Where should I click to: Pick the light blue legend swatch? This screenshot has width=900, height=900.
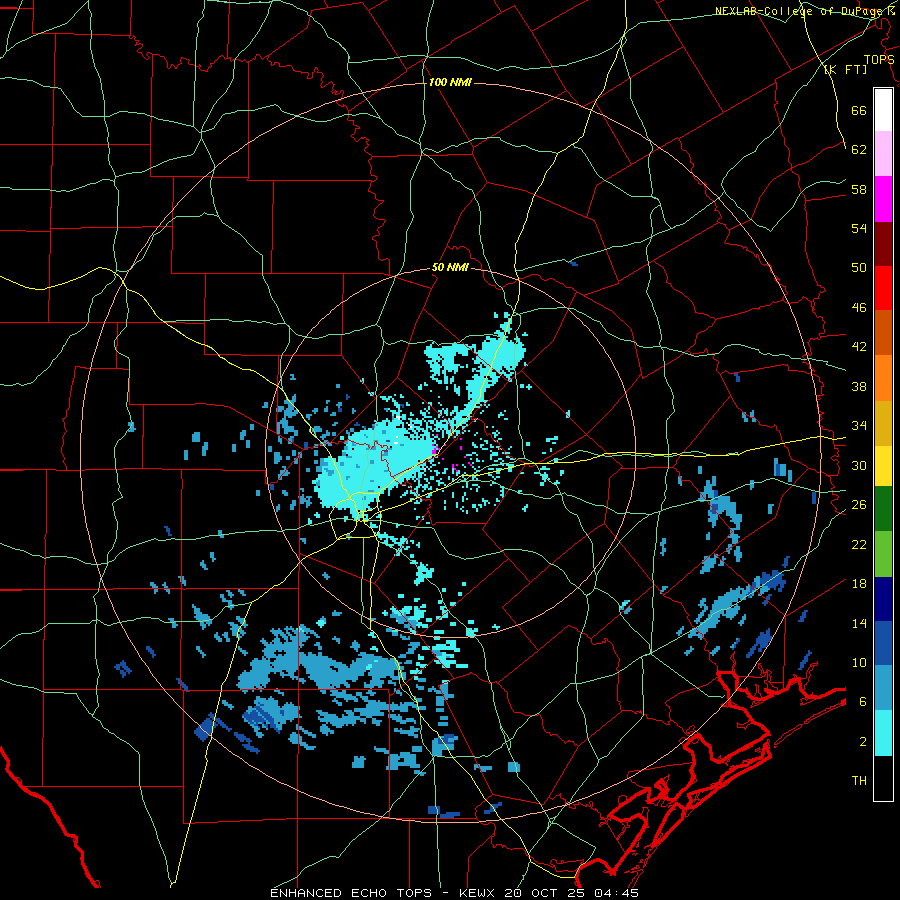coord(883,688)
